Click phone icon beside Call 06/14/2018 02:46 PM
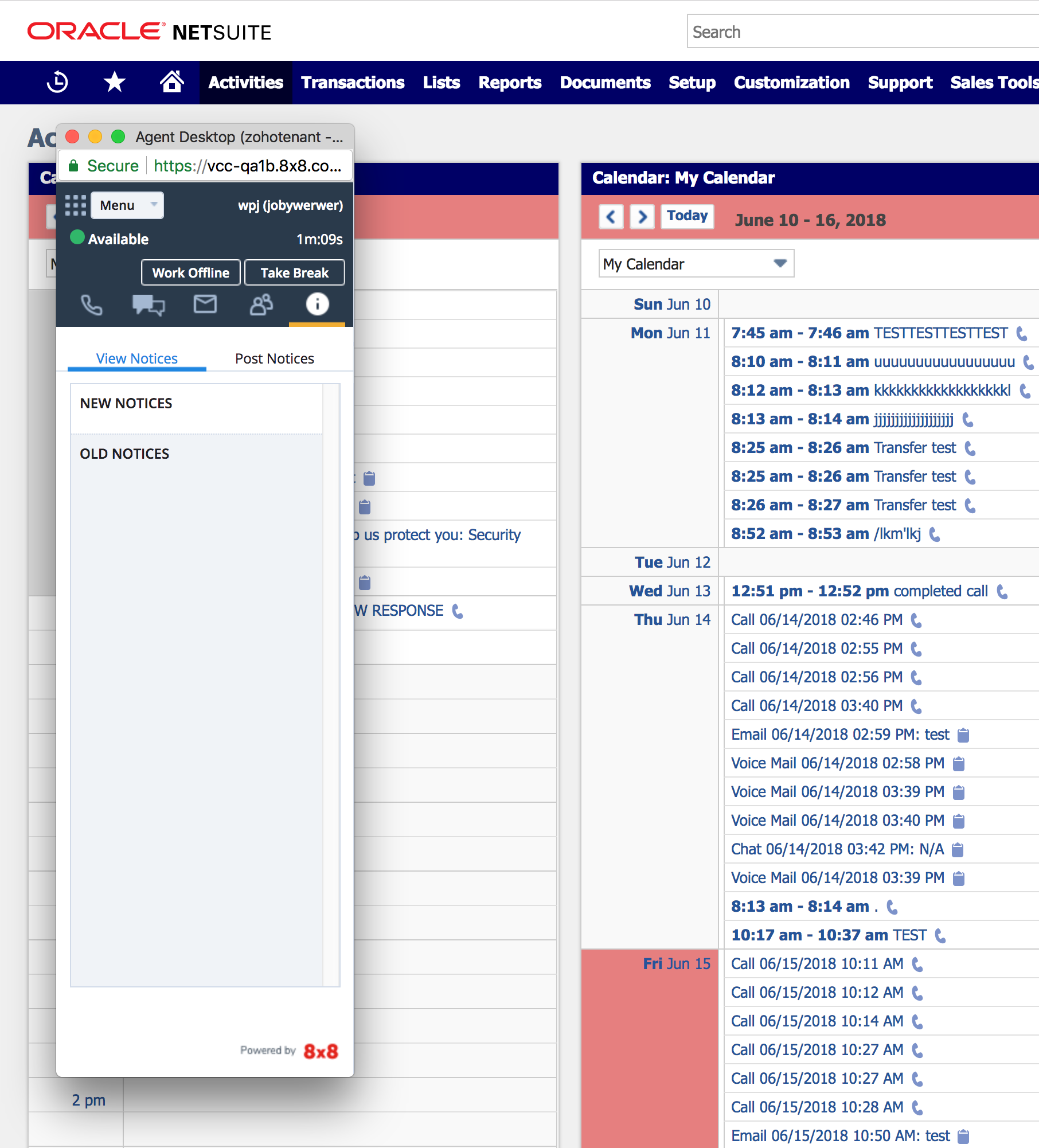 tap(916, 620)
